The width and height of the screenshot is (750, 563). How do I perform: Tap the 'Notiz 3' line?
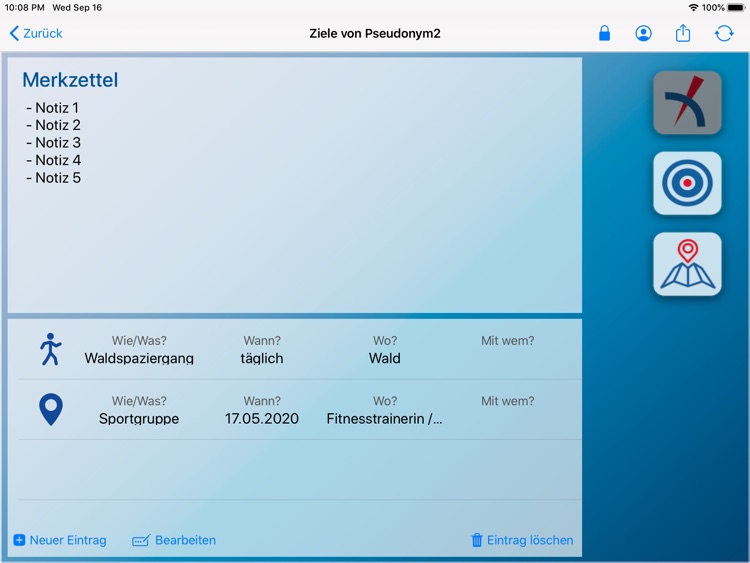53,143
